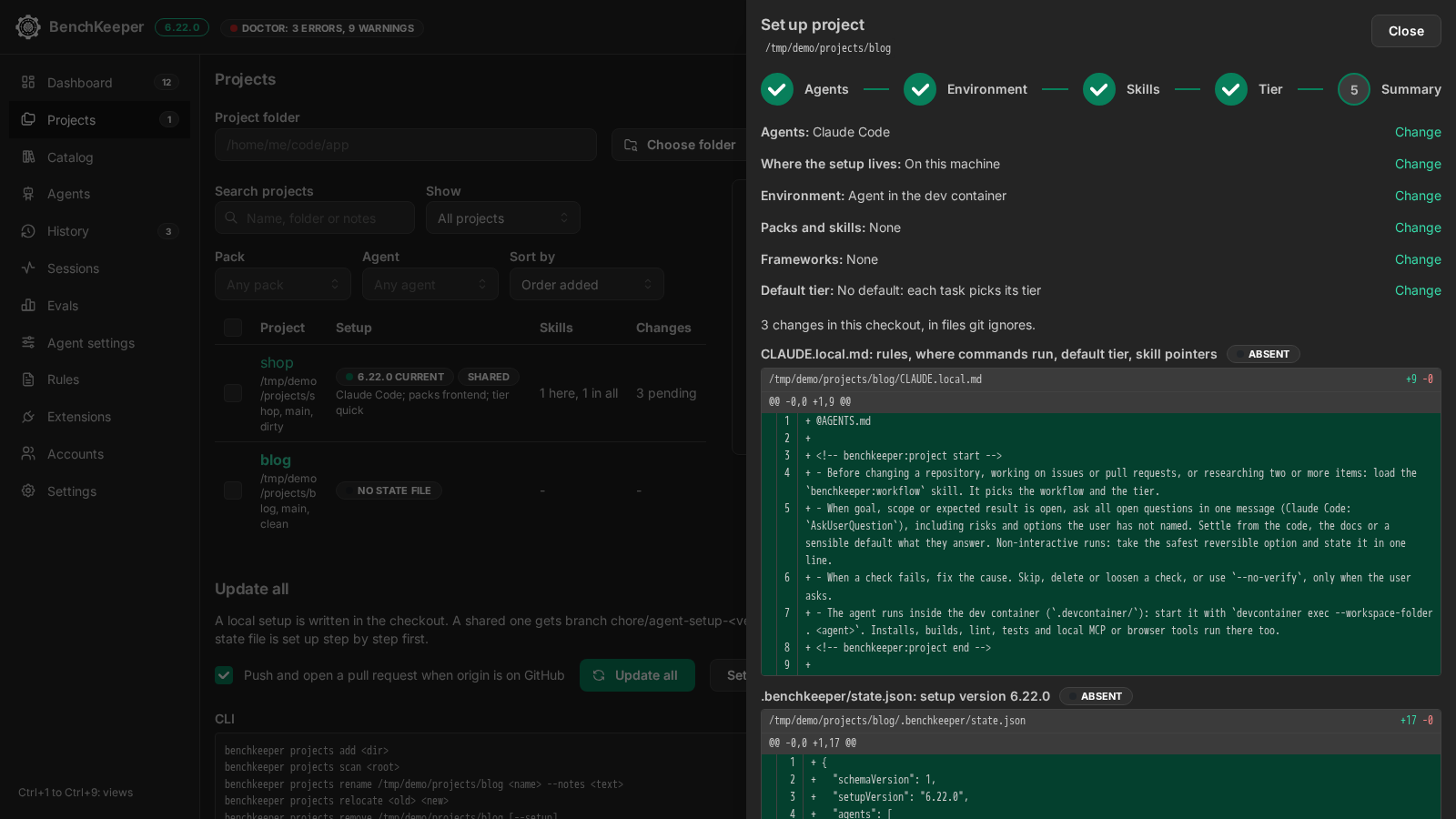Click the ABSENT badge beside CLAUDE.local.md heading
The image size is (1456, 819).
click(1263, 354)
